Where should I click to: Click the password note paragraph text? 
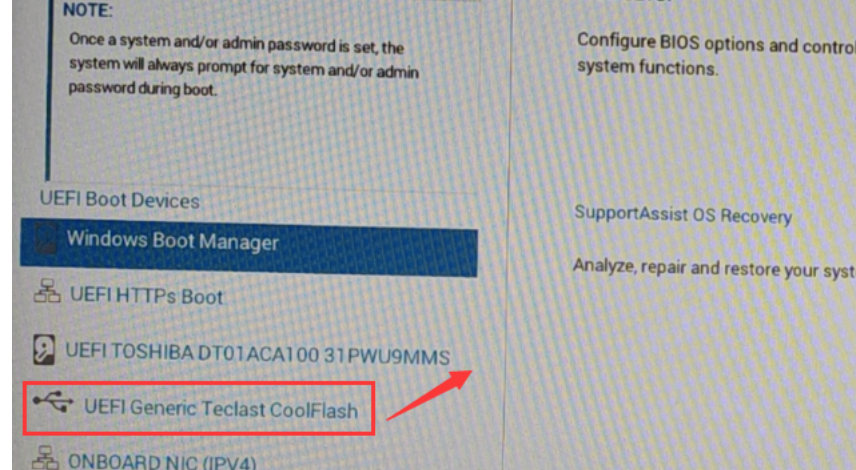pyautogui.click(x=243, y=64)
